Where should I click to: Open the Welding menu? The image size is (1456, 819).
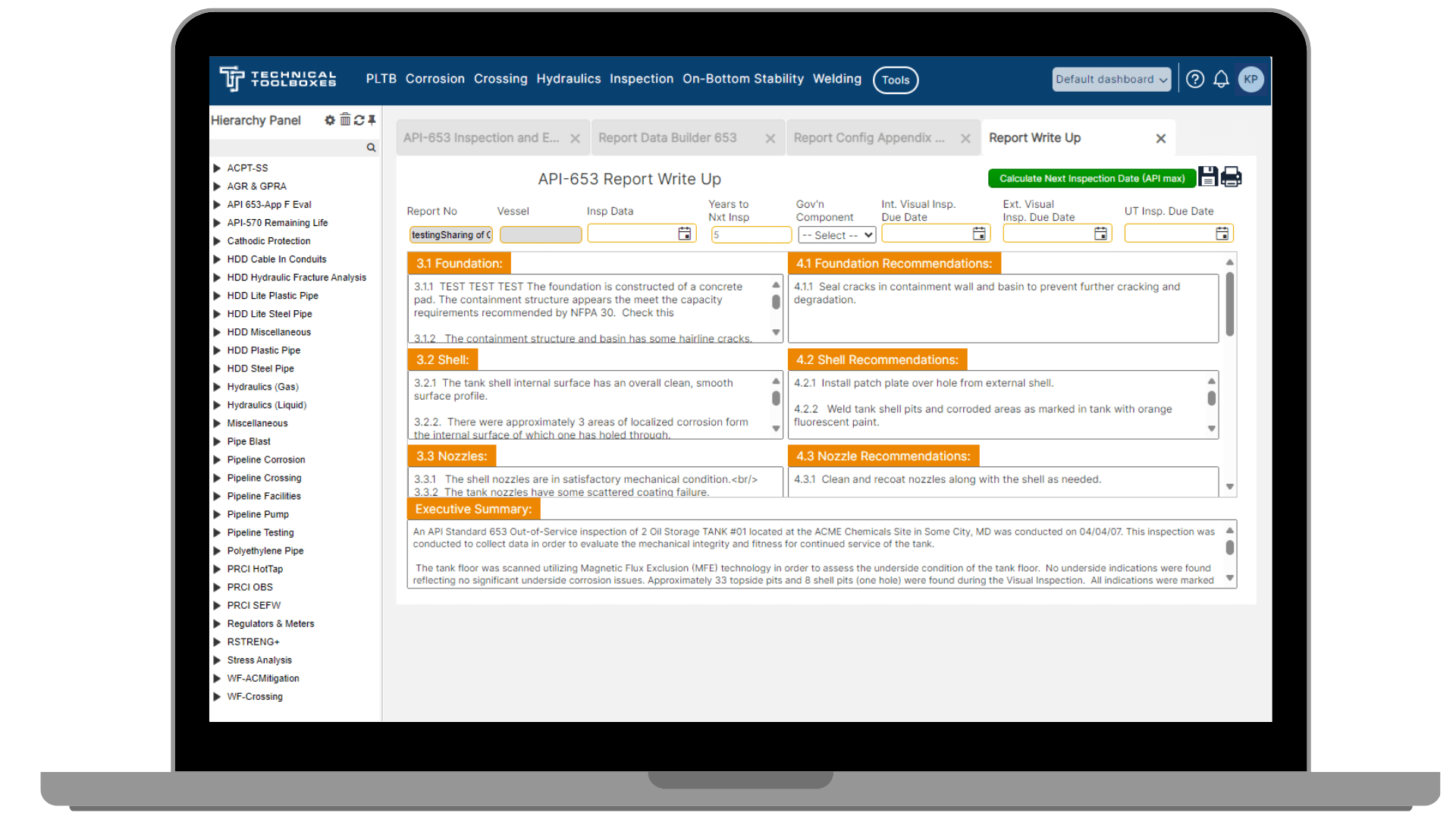tap(836, 79)
